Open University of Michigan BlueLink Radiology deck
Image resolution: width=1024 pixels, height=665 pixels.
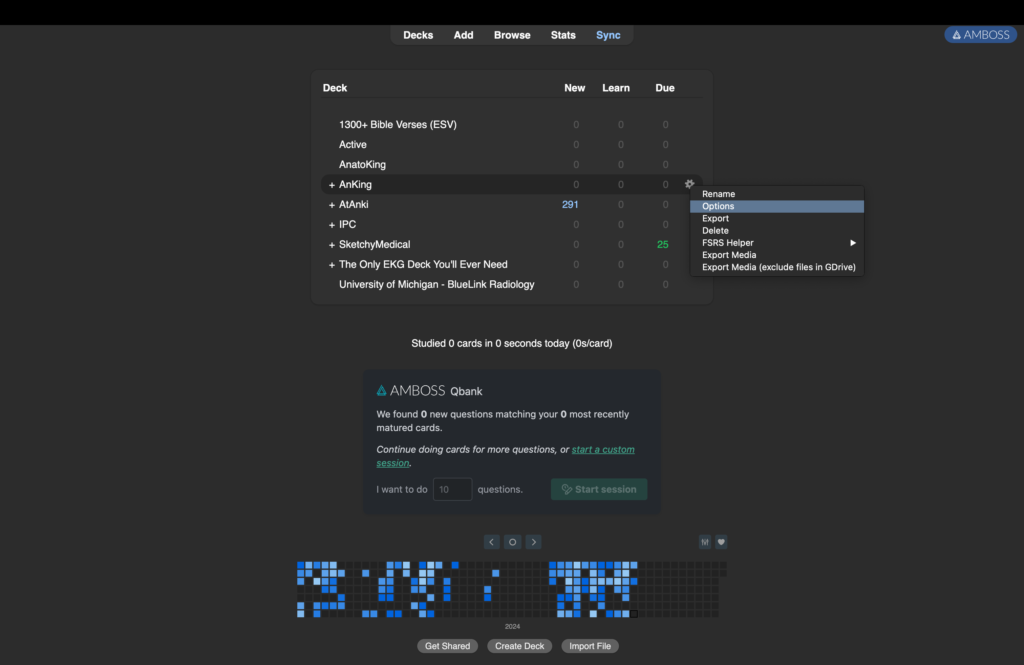(x=436, y=285)
